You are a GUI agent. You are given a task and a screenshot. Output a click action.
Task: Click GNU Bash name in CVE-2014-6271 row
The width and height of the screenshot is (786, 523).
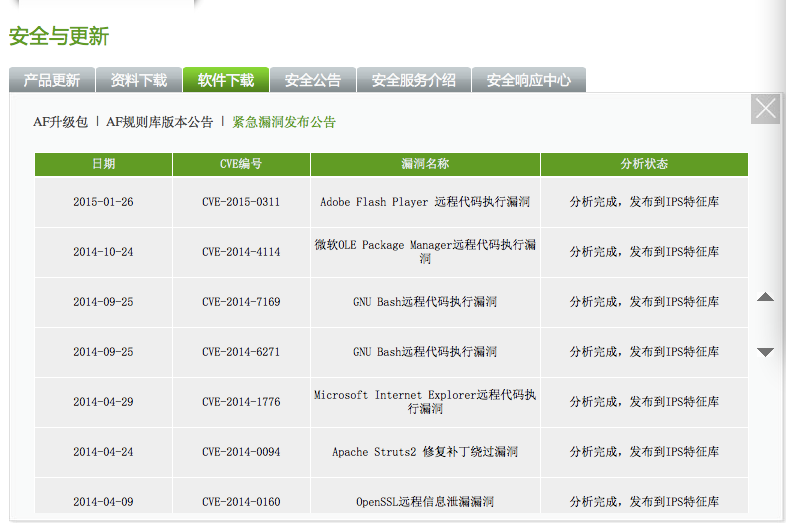coord(425,352)
